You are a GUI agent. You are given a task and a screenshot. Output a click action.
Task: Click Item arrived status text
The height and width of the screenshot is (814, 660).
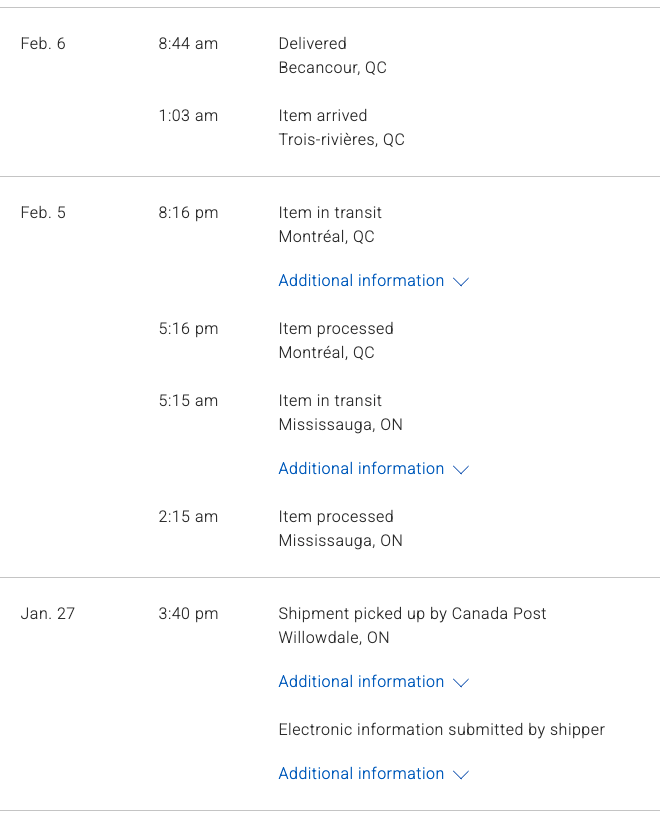point(322,116)
